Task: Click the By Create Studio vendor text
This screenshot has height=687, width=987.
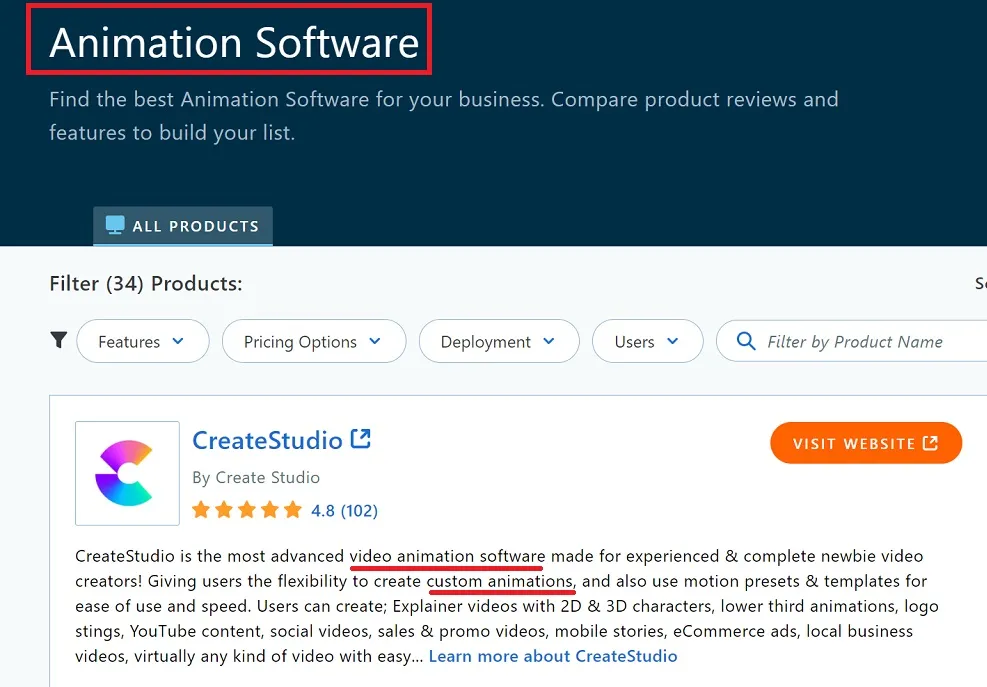Action: tap(256, 478)
